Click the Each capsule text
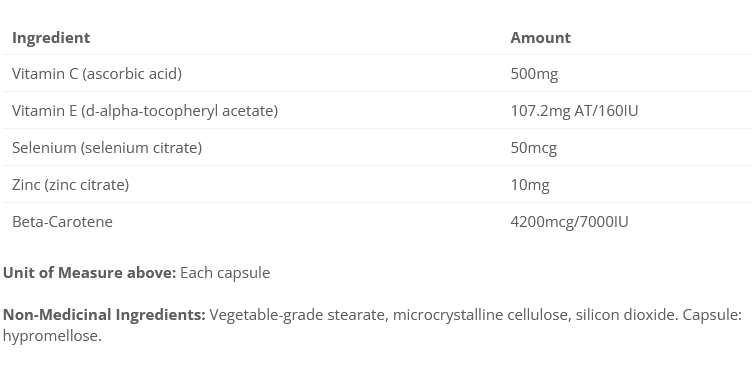Screen dimensions: 752x371 [x=225, y=273]
